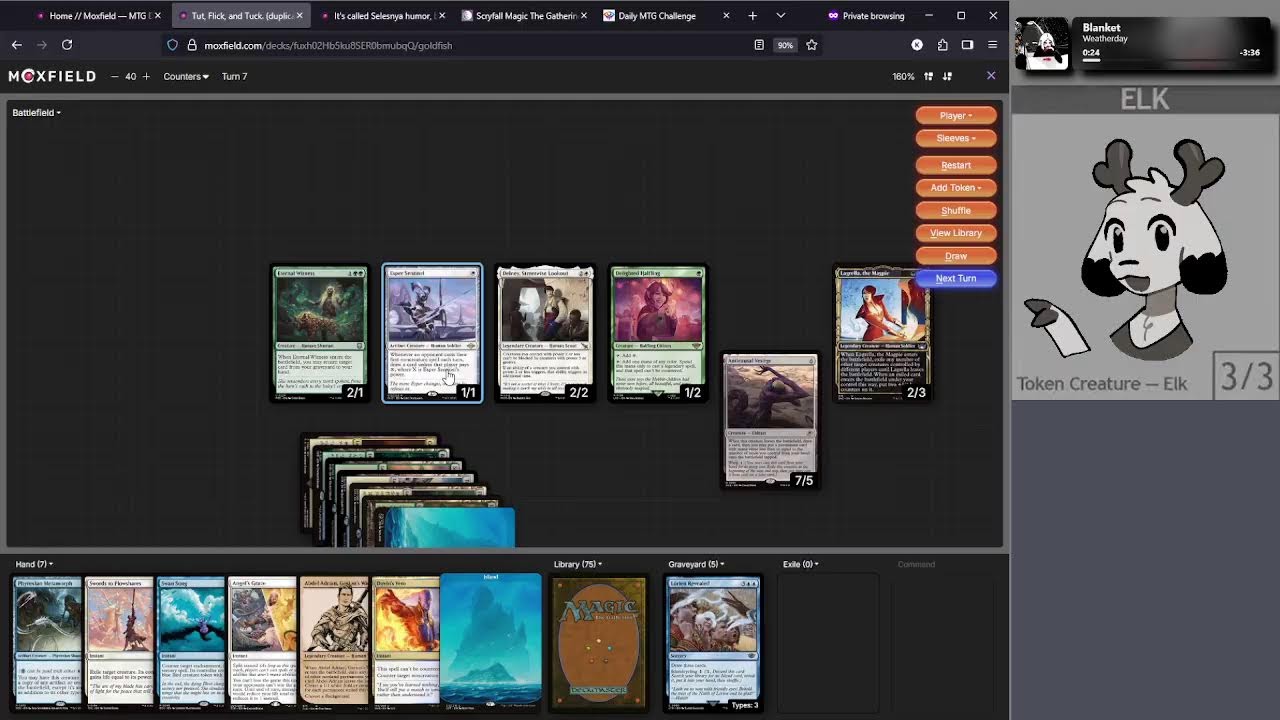Select Phyrexian Metamorph in hand
Screen dimensions: 1280x720
(x=47, y=641)
